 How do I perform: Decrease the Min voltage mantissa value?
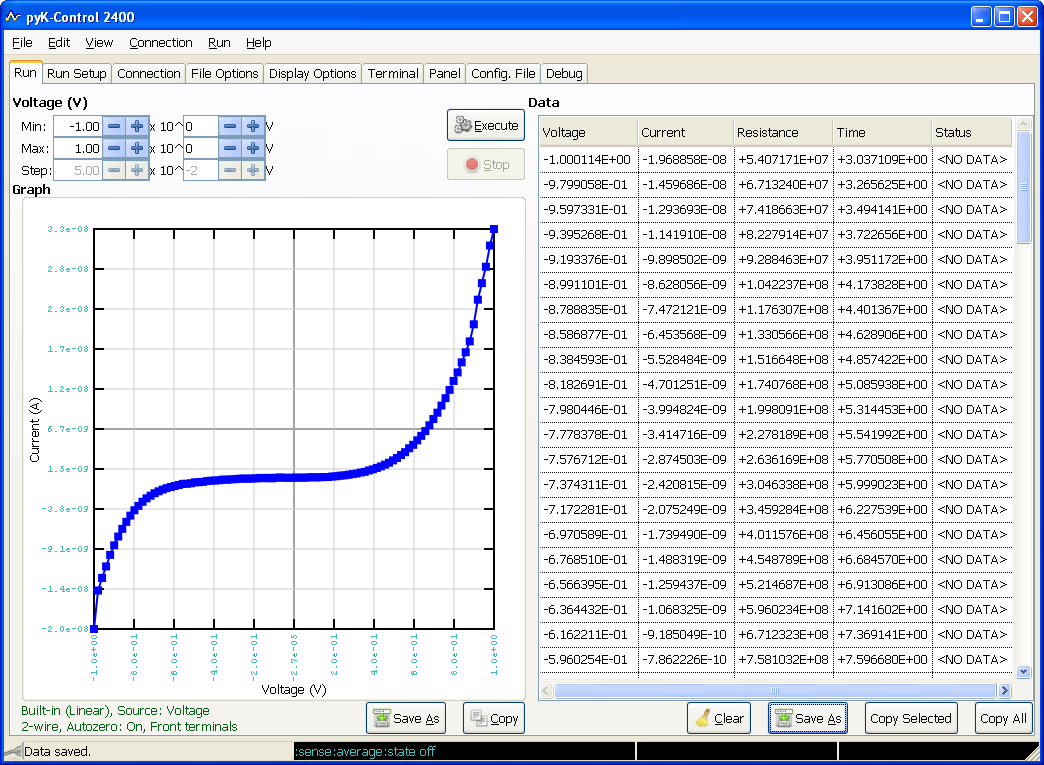[x=114, y=126]
